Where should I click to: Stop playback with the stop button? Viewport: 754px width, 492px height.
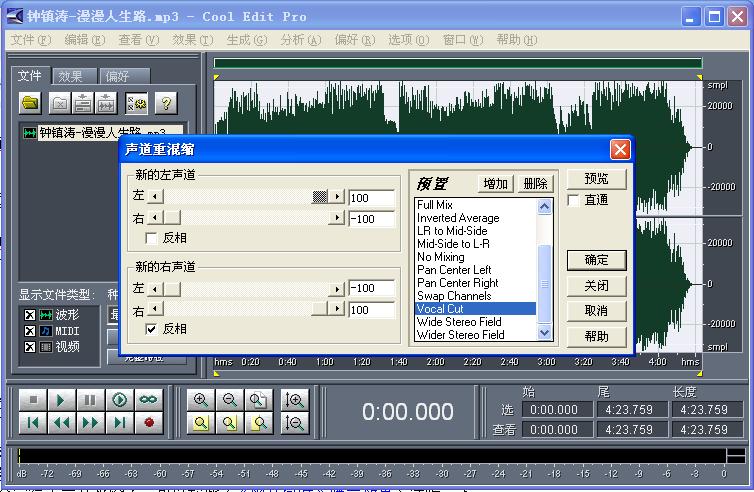33,400
